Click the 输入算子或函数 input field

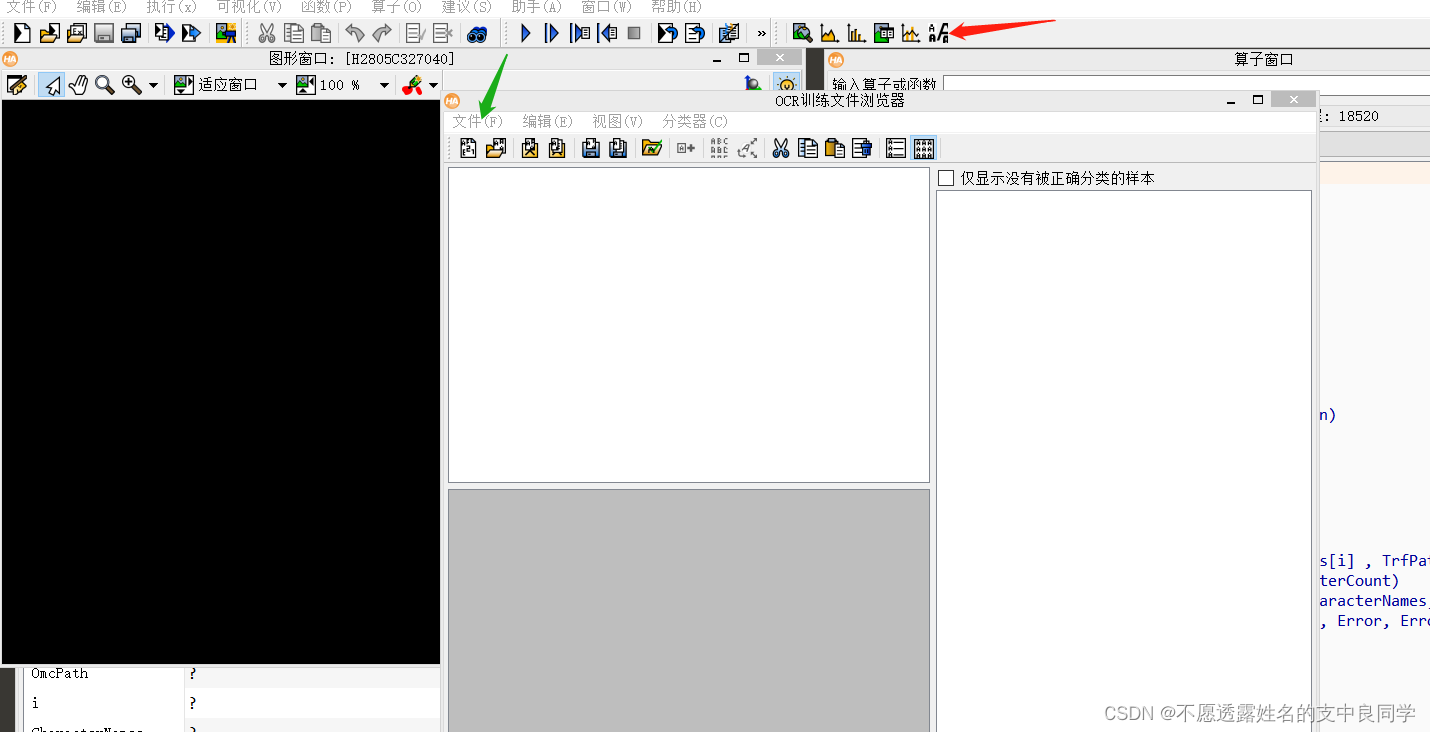click(1186, 85)
